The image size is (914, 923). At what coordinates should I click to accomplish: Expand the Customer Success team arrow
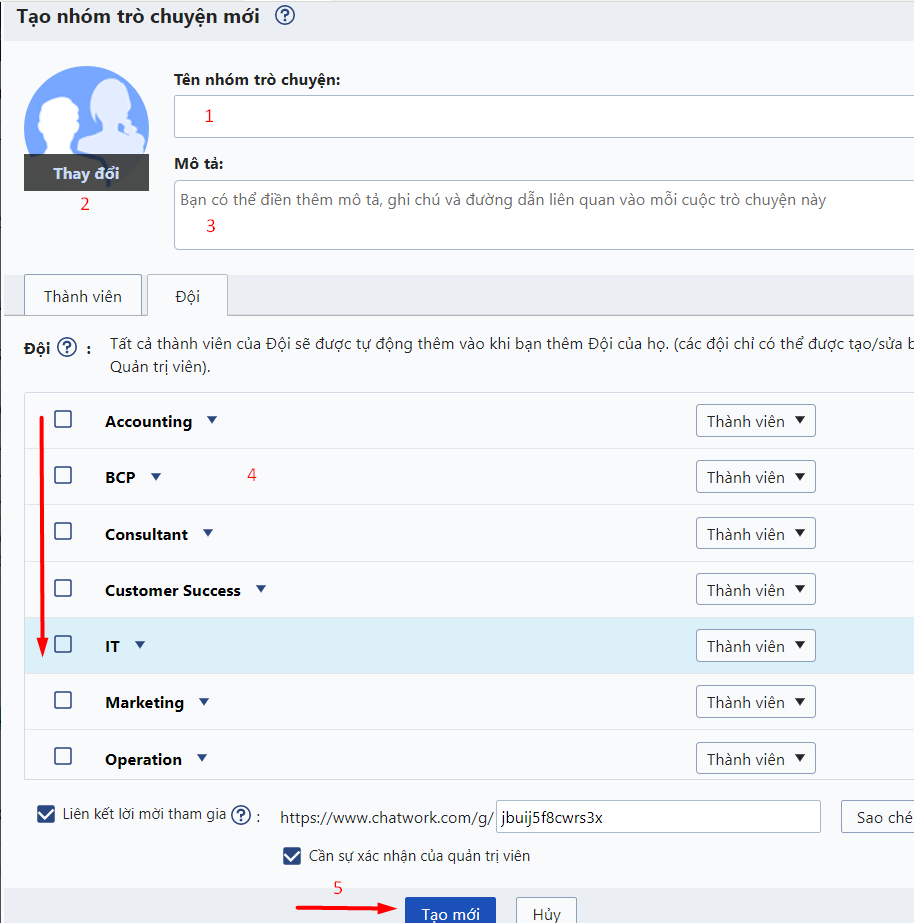click(x=261, y=589)
